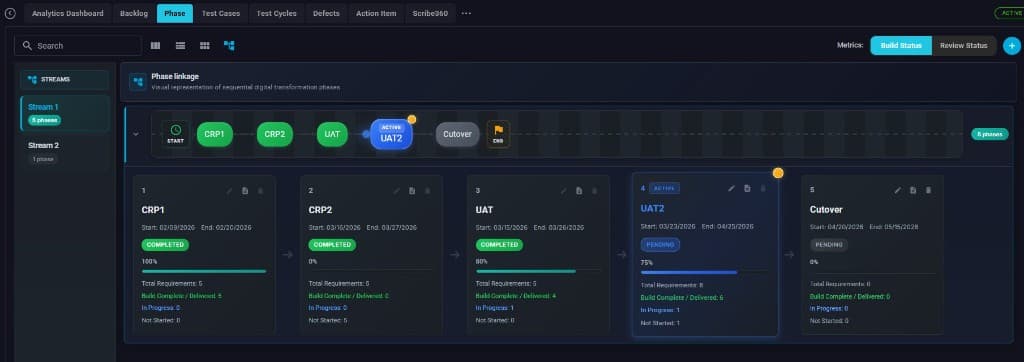Click 'In Progress: 1' on UAT card

(494, 308)
